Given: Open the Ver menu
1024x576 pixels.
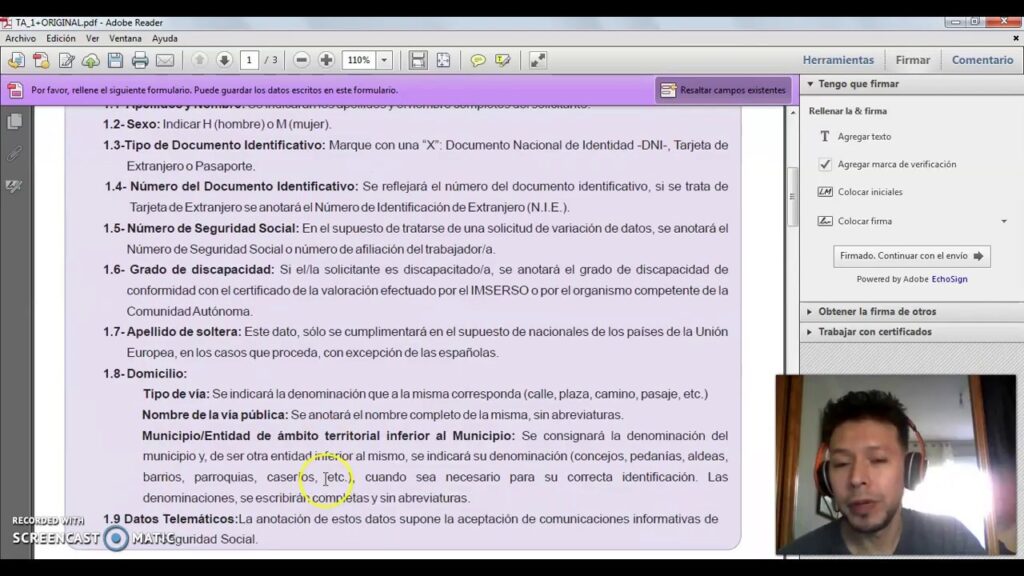Looking at the screenshot, I should [93, 39].
